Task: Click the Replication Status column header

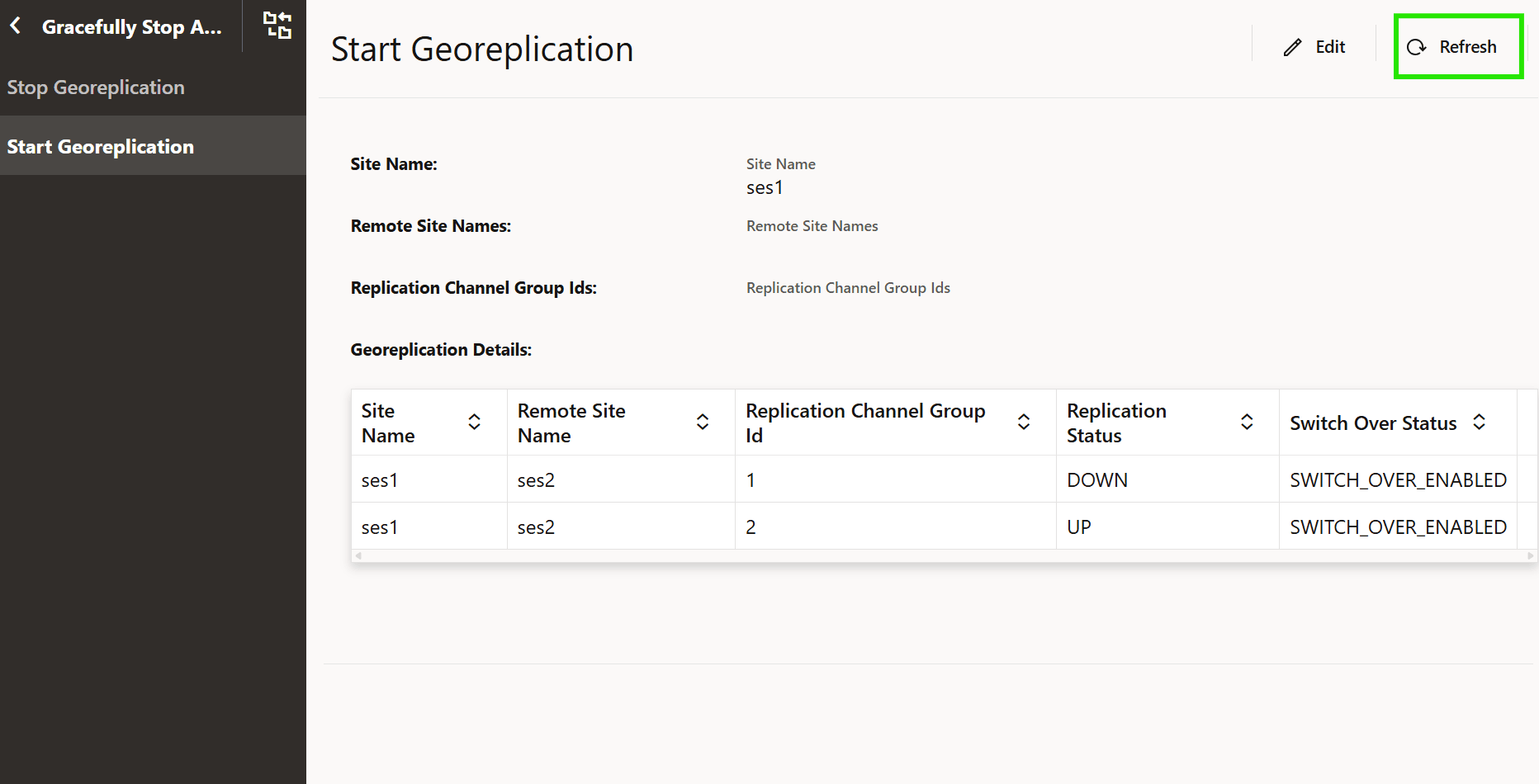Action: [x=1167, y=423]
